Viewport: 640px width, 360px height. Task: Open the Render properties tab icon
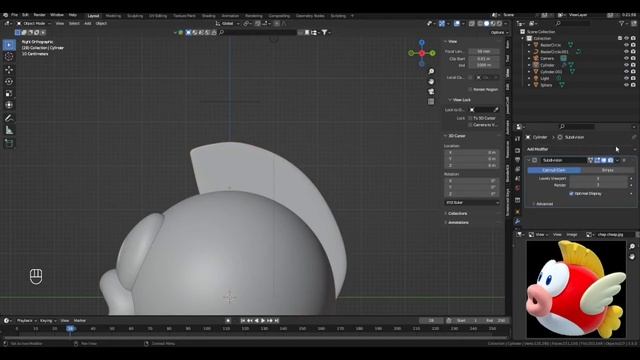(x=518, y=150)
